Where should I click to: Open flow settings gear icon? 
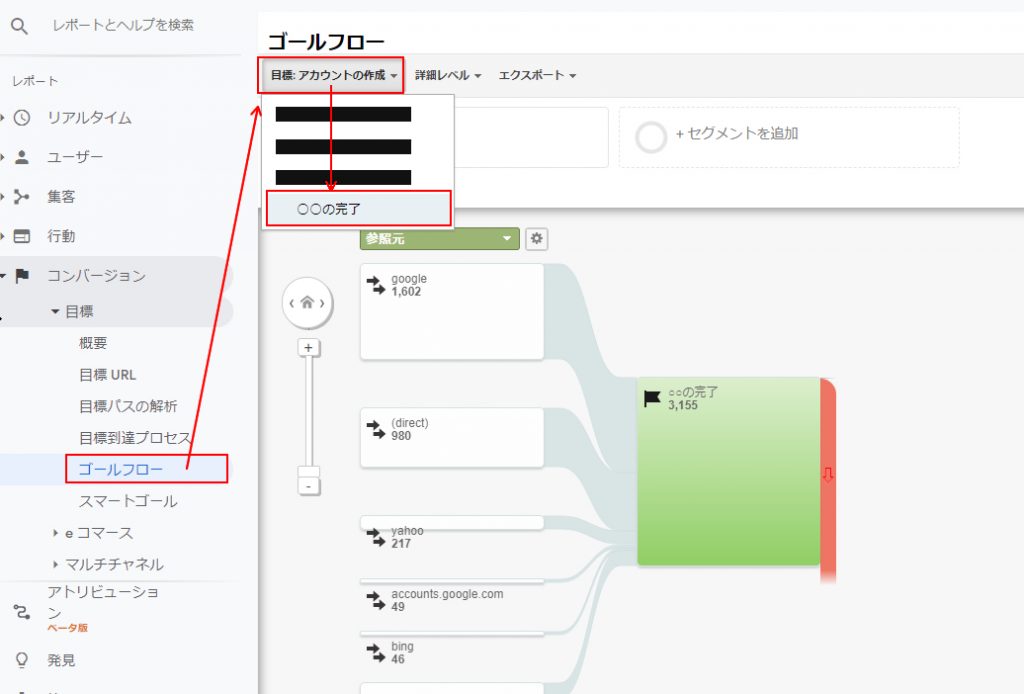click(x=537, y=239)
